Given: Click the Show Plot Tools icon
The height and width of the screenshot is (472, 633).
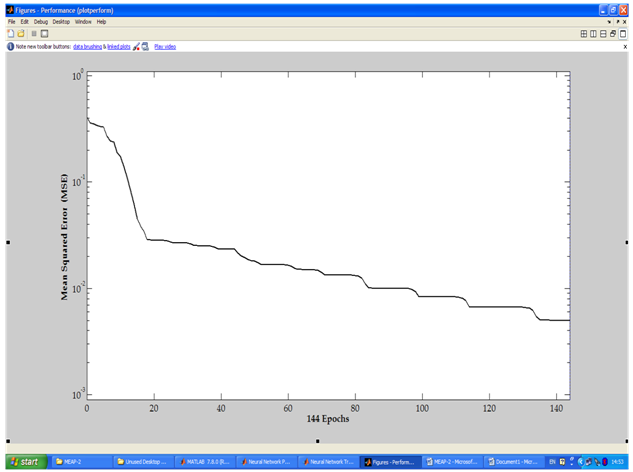Looking at the screenshot, I should [44, 33].
